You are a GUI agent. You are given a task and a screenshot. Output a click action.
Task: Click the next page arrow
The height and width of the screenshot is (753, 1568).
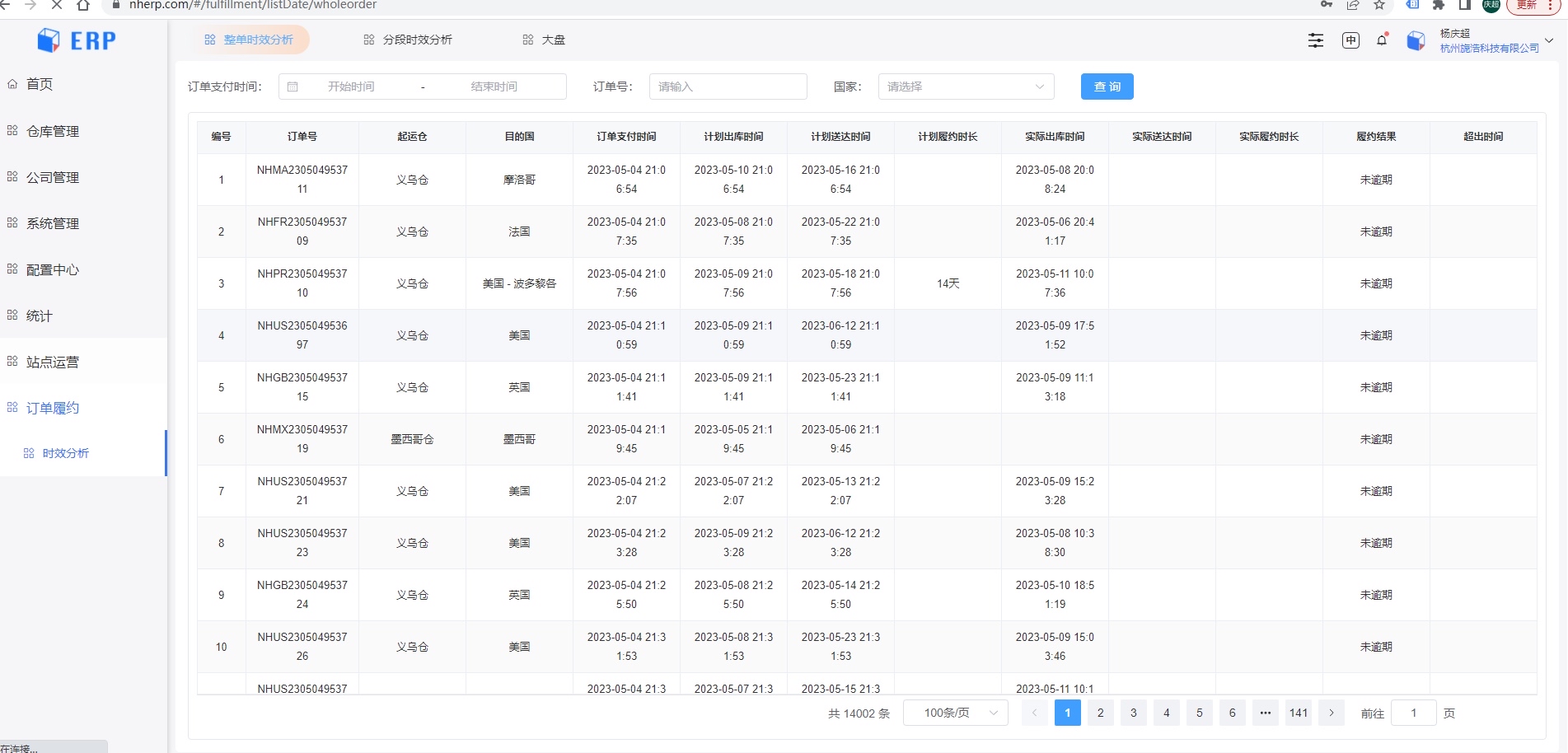pos(1332,713)
